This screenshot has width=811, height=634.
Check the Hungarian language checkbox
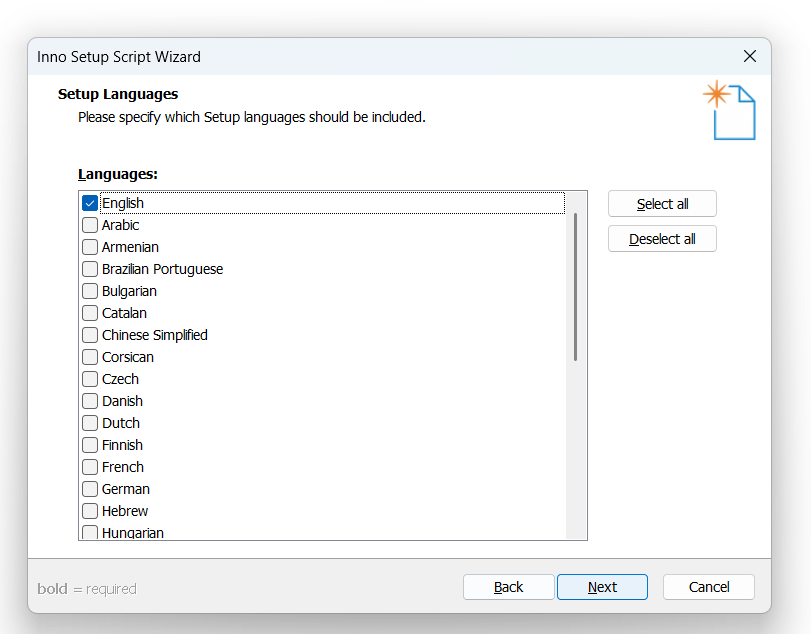90,532
